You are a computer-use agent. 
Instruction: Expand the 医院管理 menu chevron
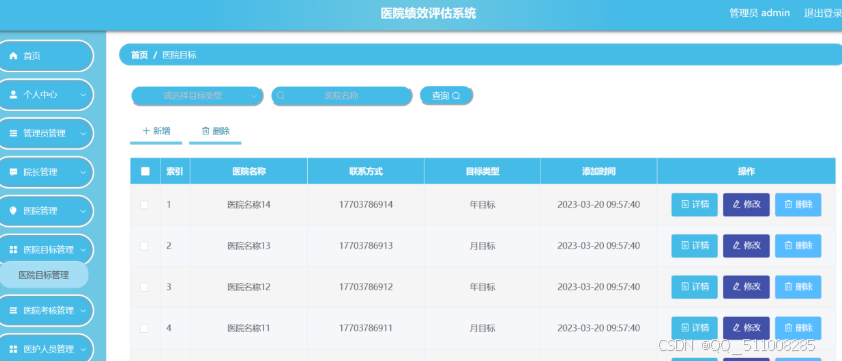tap(83, 211)
